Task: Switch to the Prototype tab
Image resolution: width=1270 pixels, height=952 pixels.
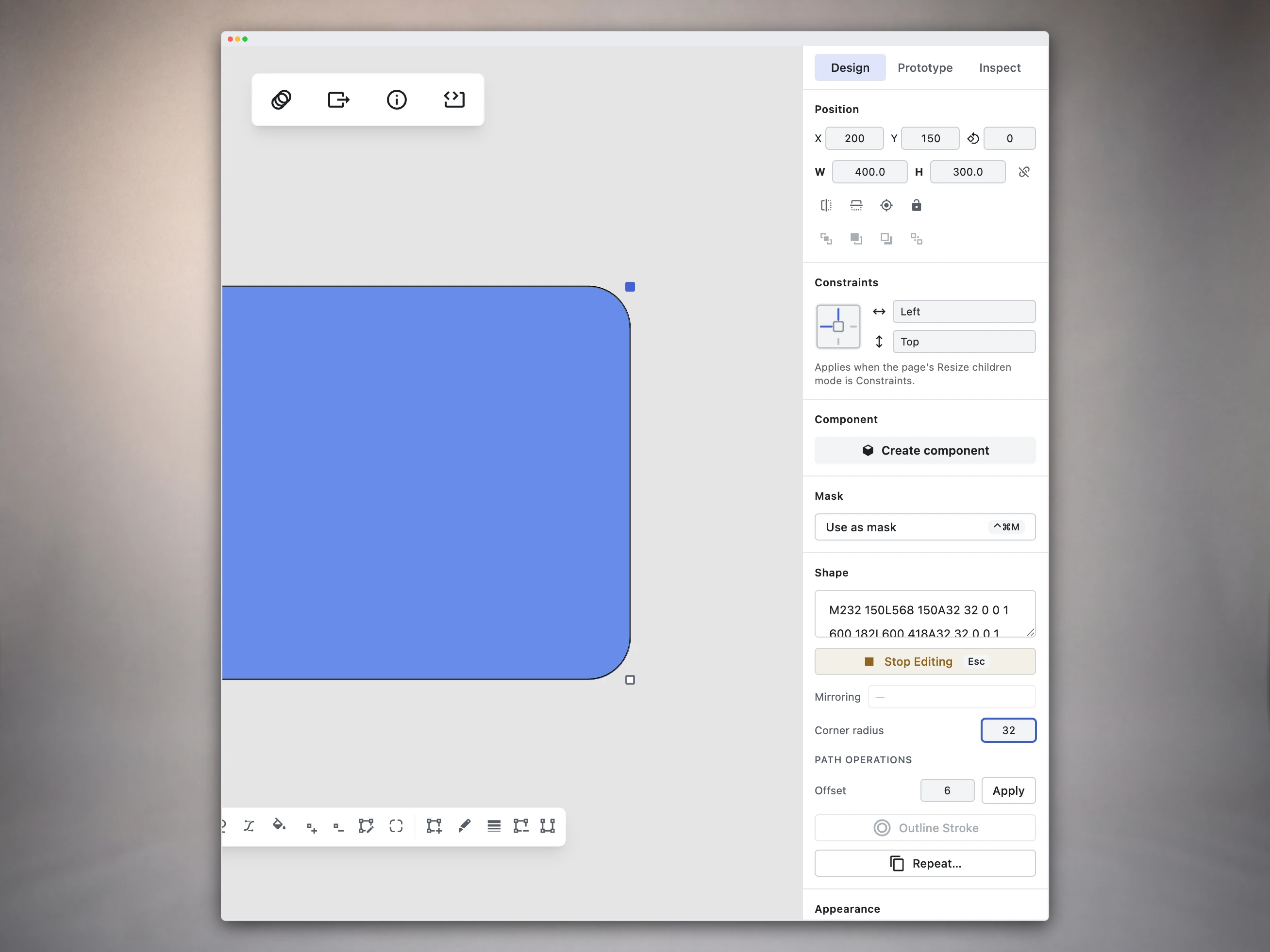Action: coord(925,68)
